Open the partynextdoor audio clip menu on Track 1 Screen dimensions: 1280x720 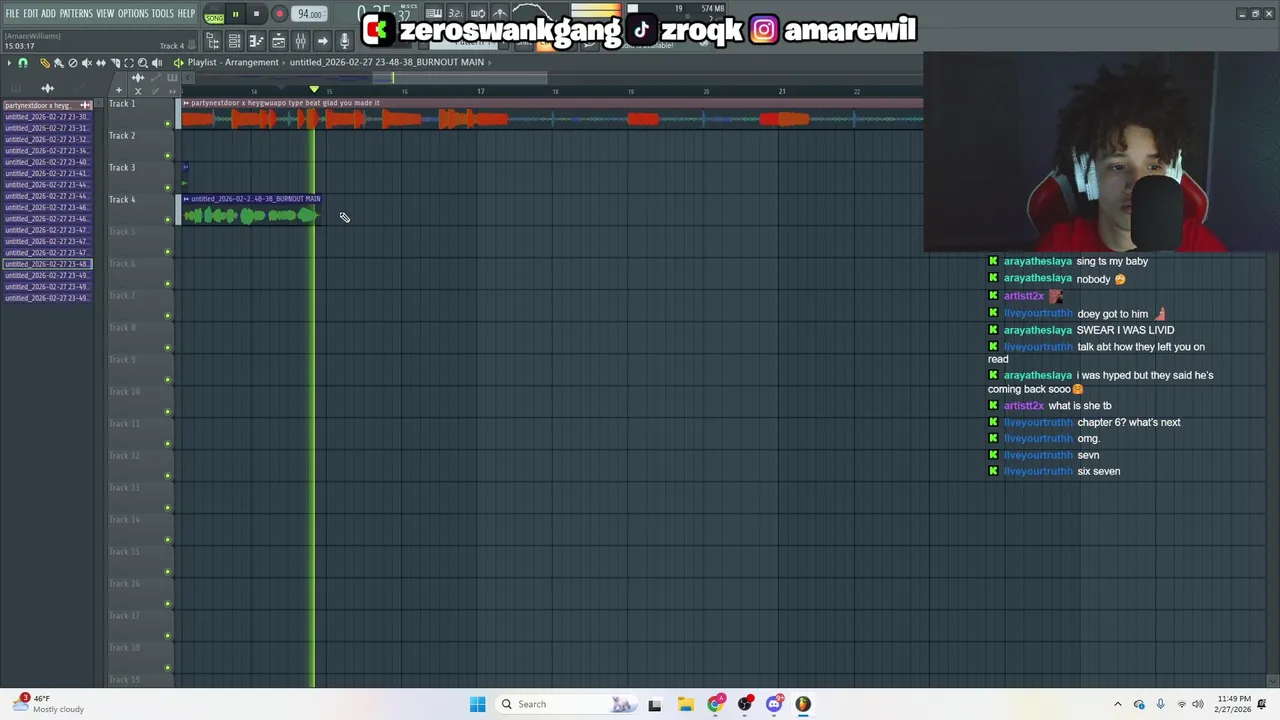coord(186,103)
